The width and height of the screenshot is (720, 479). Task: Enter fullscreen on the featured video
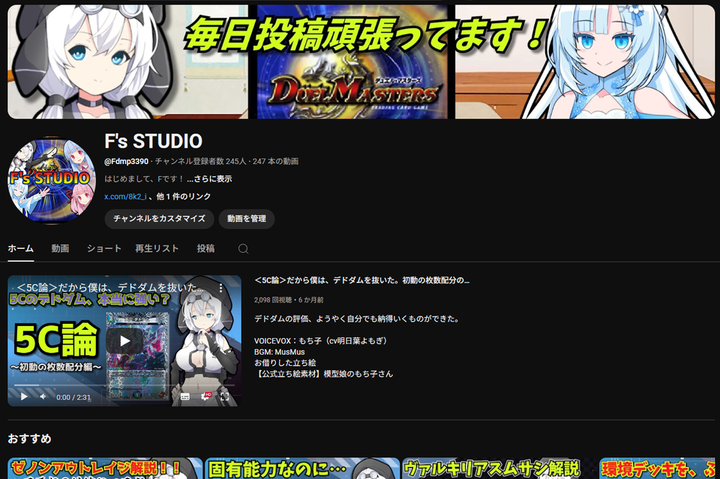[x=225, y=396]
